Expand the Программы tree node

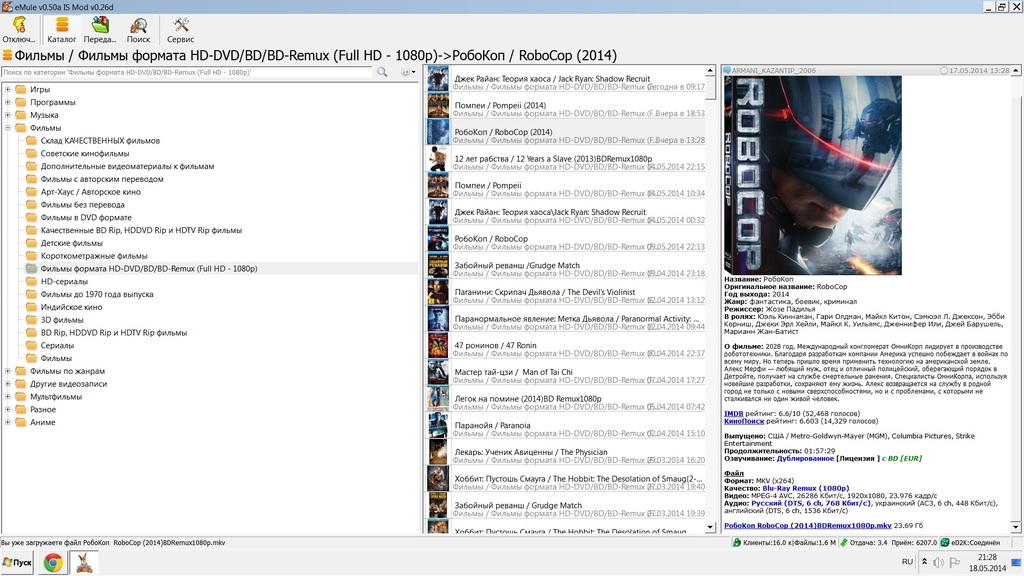click(x=8, y=103)
